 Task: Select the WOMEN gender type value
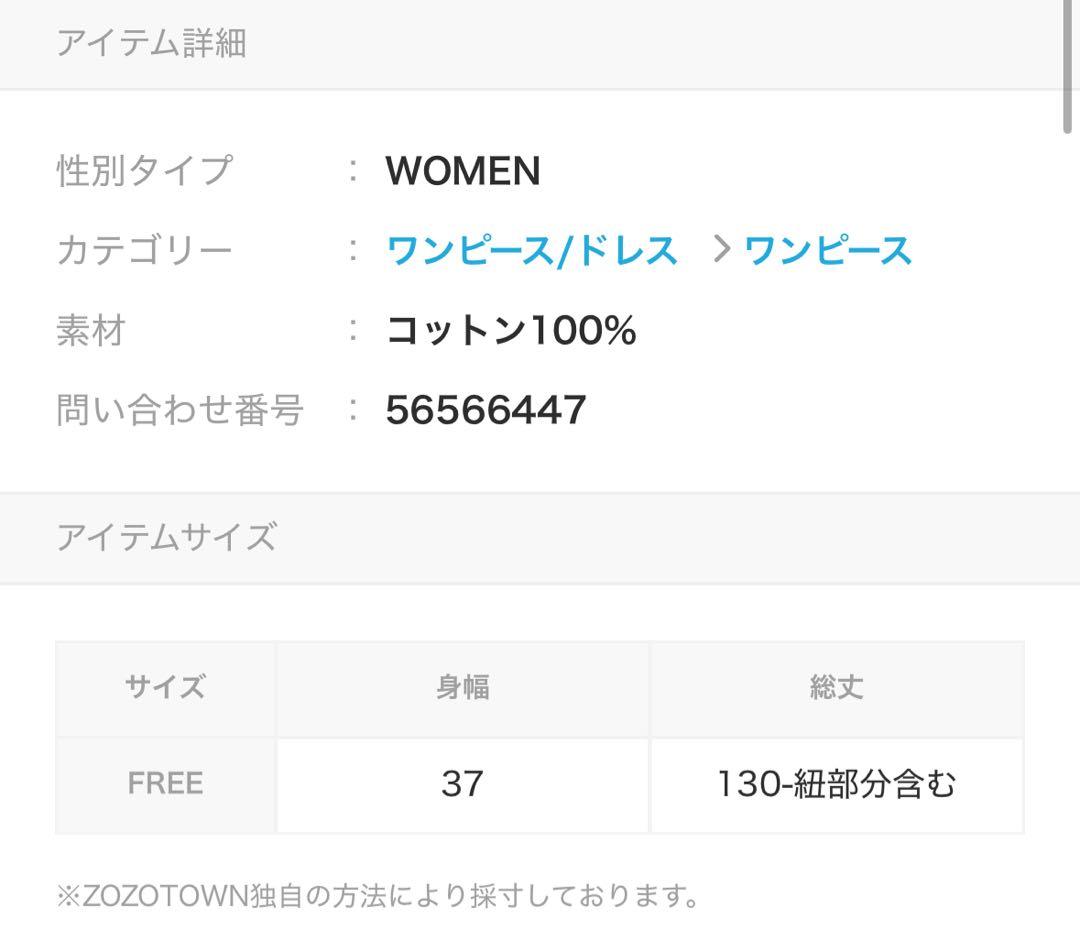[x=463, y=171]
